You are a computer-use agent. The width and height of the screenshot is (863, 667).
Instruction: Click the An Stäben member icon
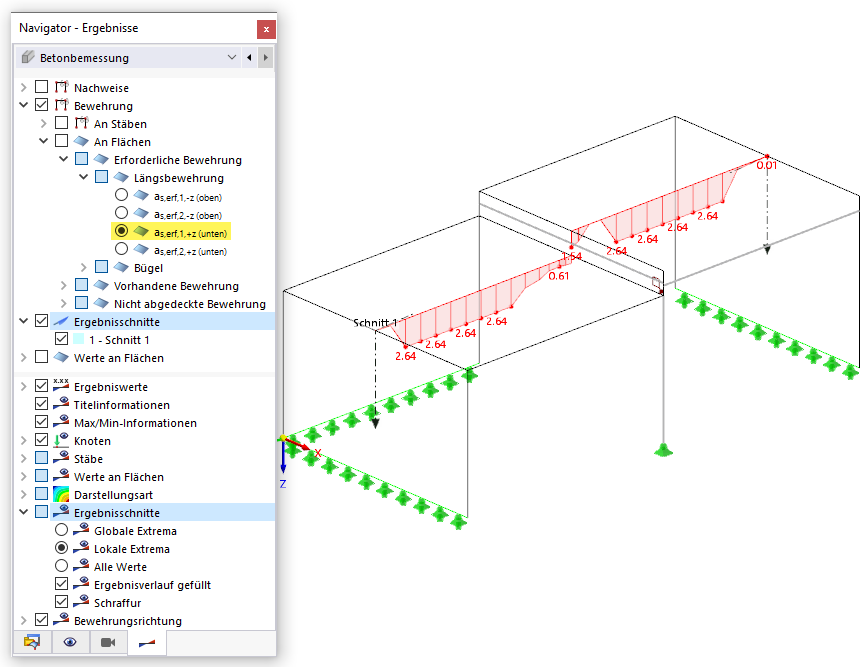[81, 123]
